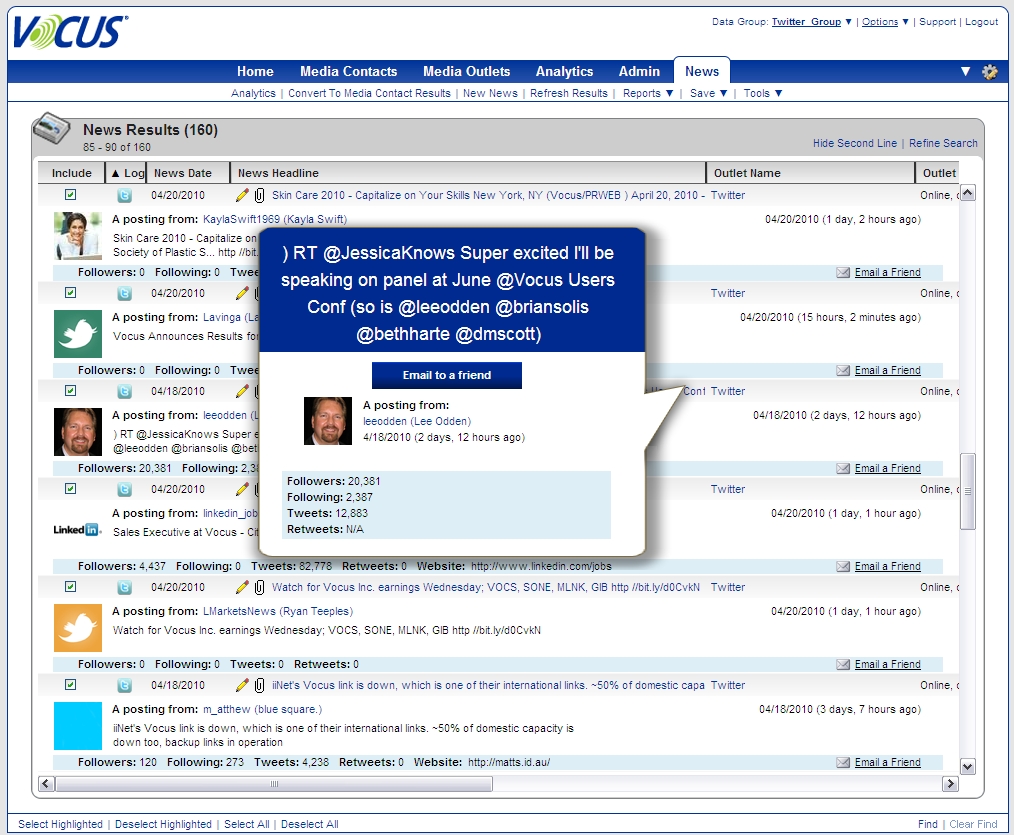Click the LinkedIn logo avatar
Viewport: 1014px width, 835px height.
[x=78, y=530]
